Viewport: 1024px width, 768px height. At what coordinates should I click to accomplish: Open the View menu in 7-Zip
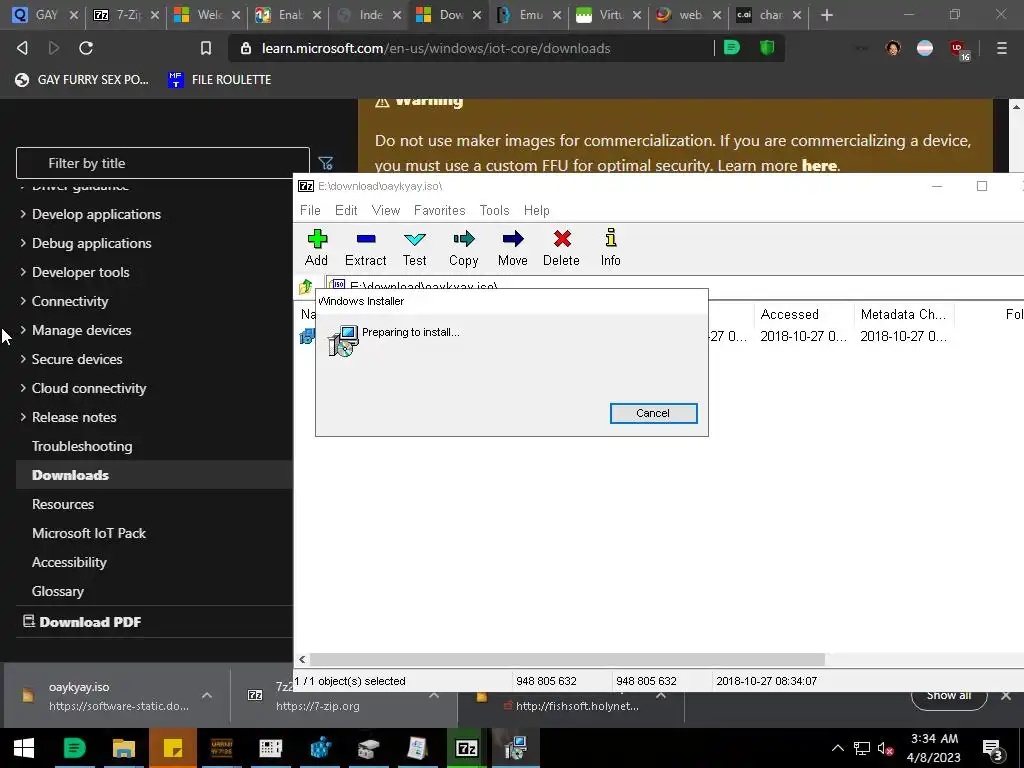click(x=386, y=210)
